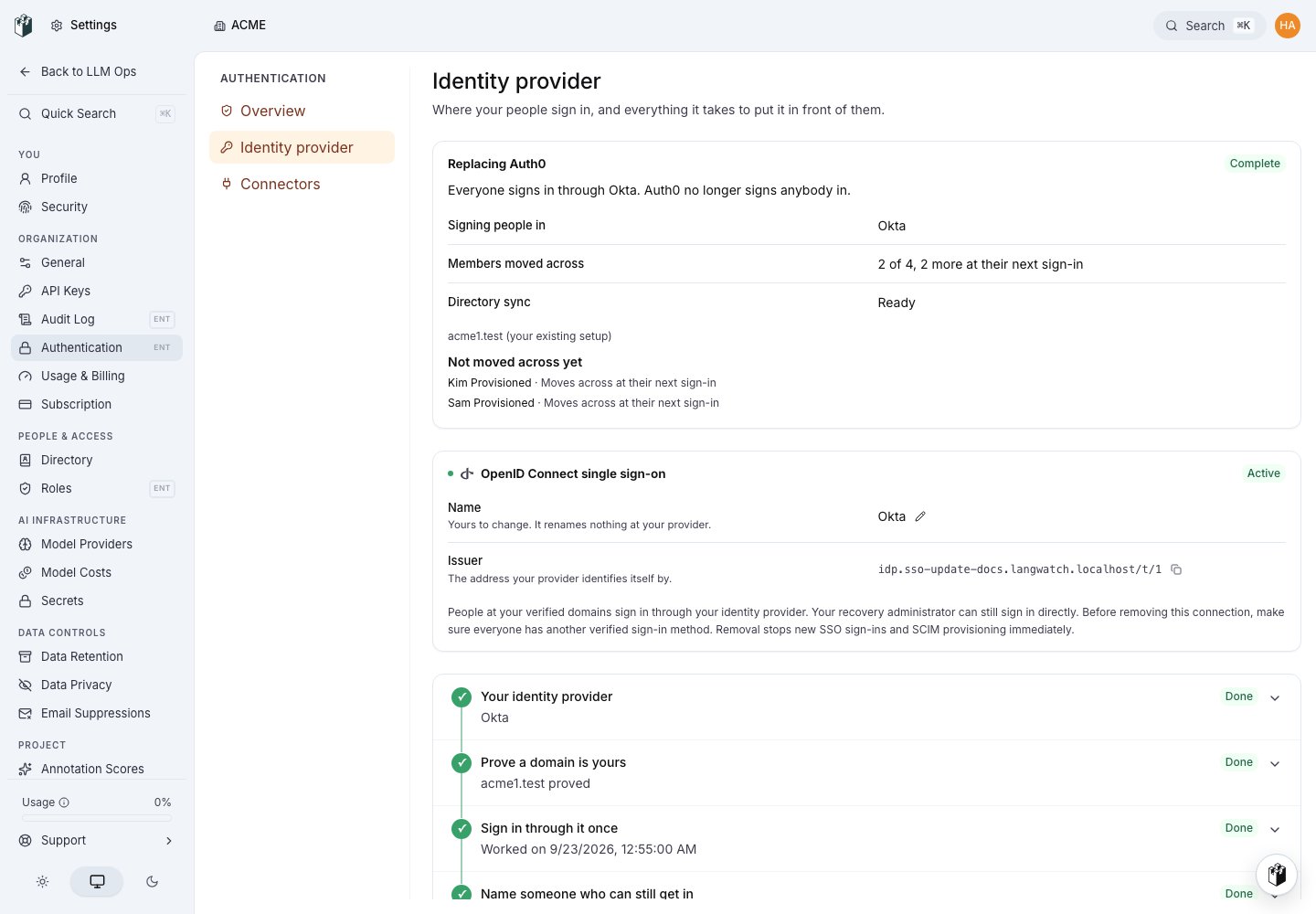Viewport: 1316px width, 914px height.
Task: Open Quick Search in sidebar
Action: tap(97, 113)
